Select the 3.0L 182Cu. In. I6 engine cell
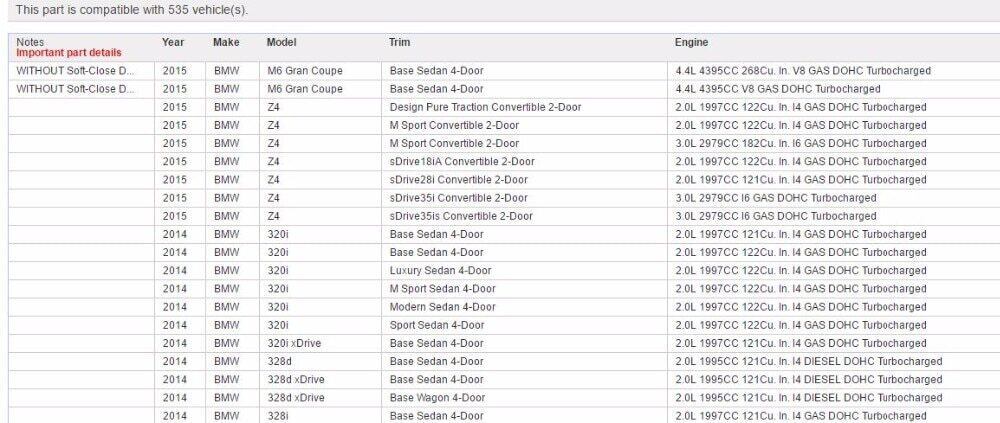 tap(787, 143)
